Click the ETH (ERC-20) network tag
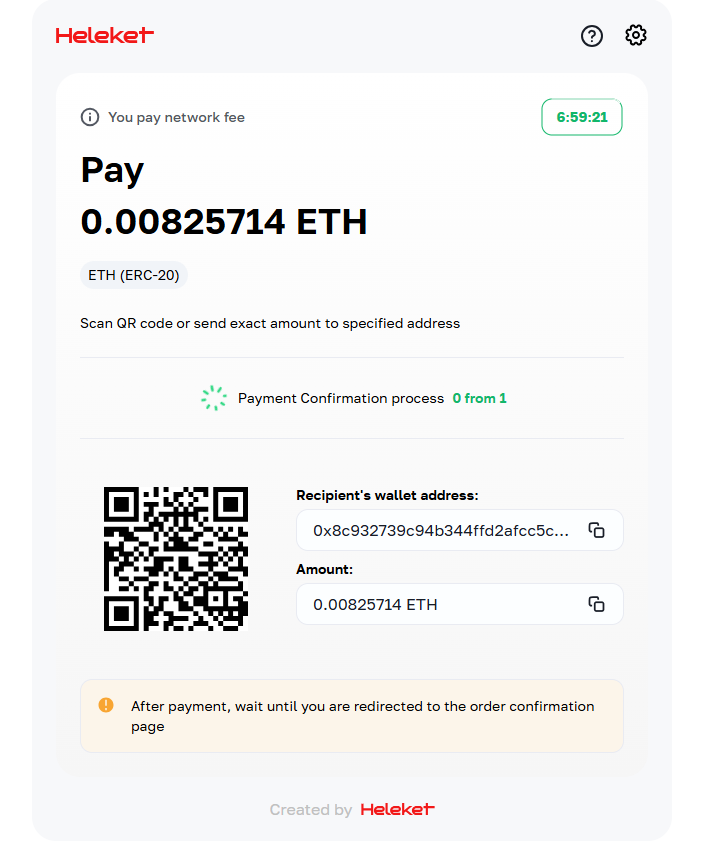 (x=134, y=275)
